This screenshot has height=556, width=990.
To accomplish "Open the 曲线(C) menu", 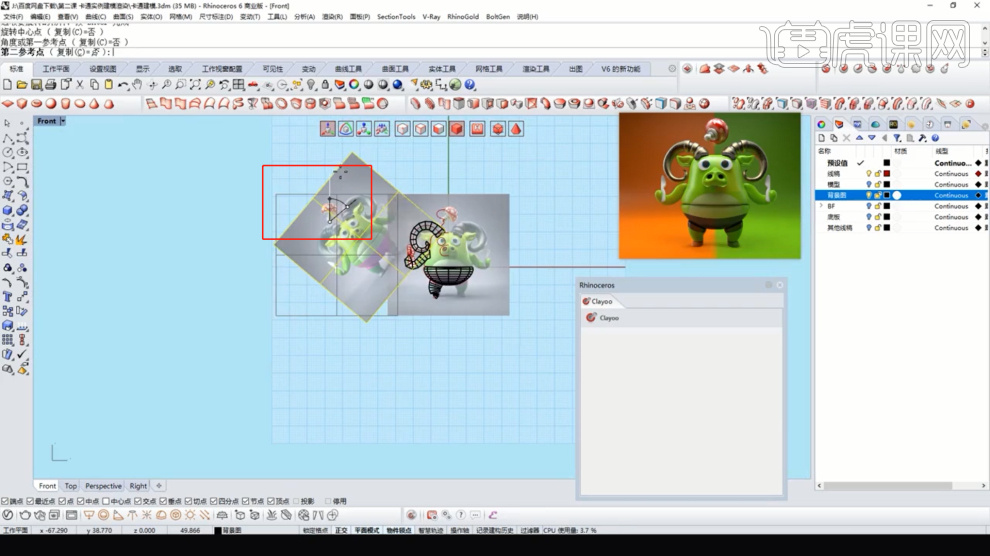I will (x=95, y=17).
